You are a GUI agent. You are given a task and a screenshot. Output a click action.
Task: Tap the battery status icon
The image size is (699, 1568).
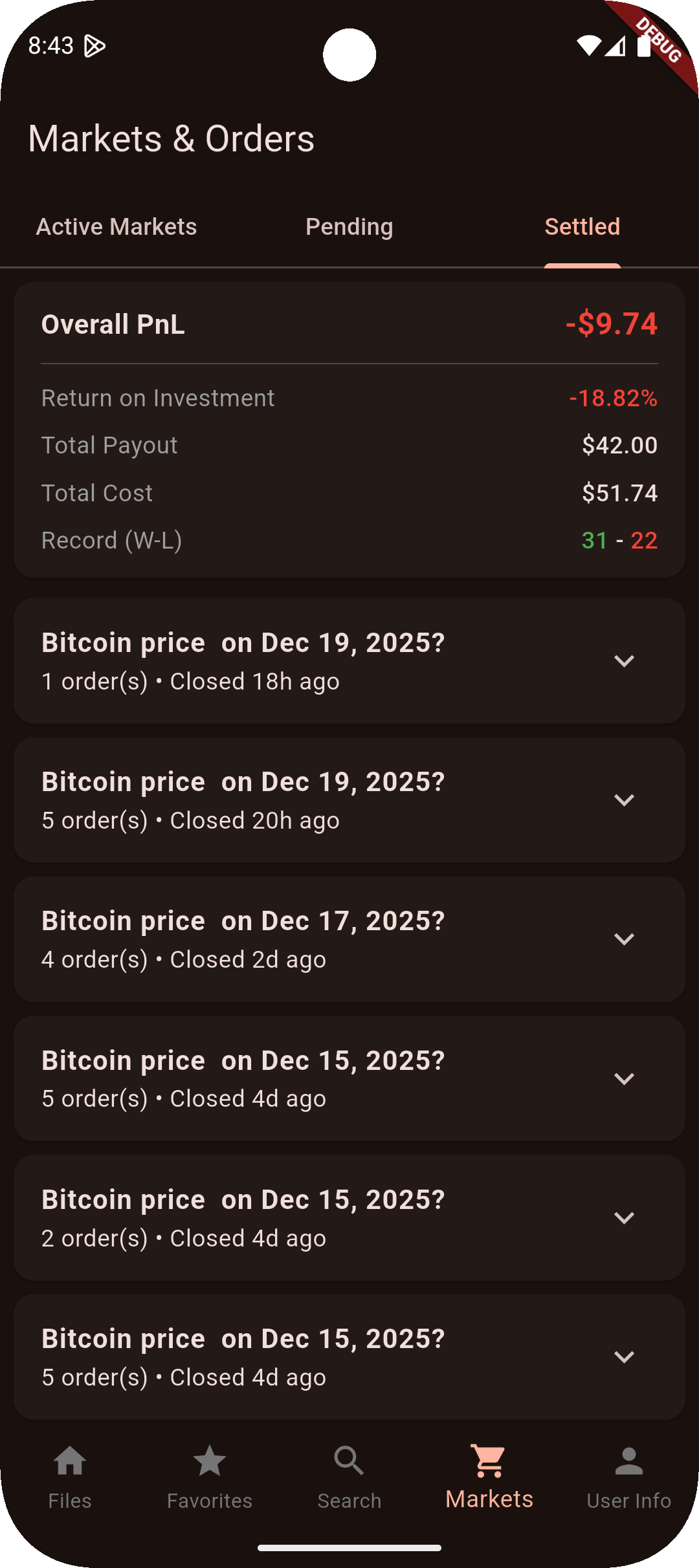pos(643,46)
